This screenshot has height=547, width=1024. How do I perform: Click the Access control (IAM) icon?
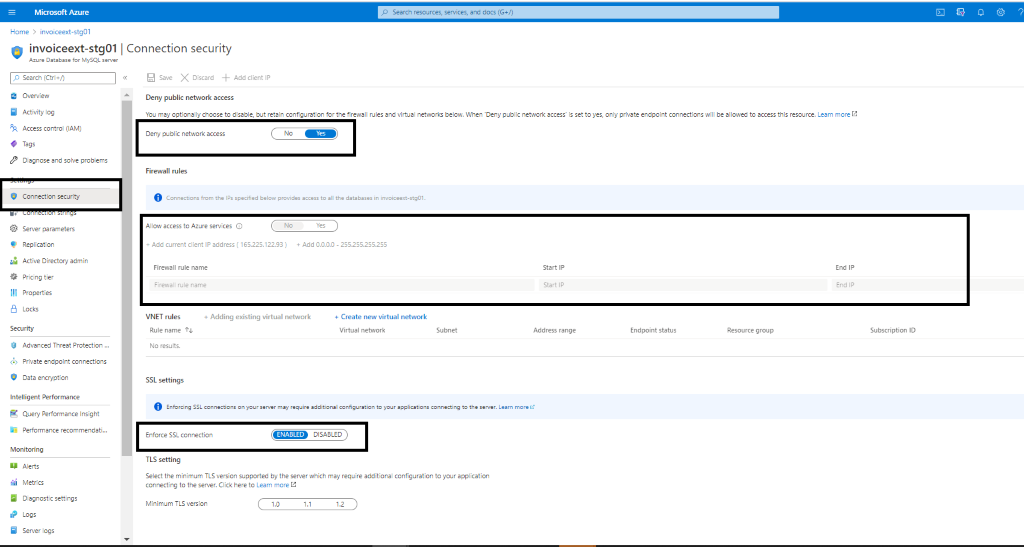click(x=14, y=128)
